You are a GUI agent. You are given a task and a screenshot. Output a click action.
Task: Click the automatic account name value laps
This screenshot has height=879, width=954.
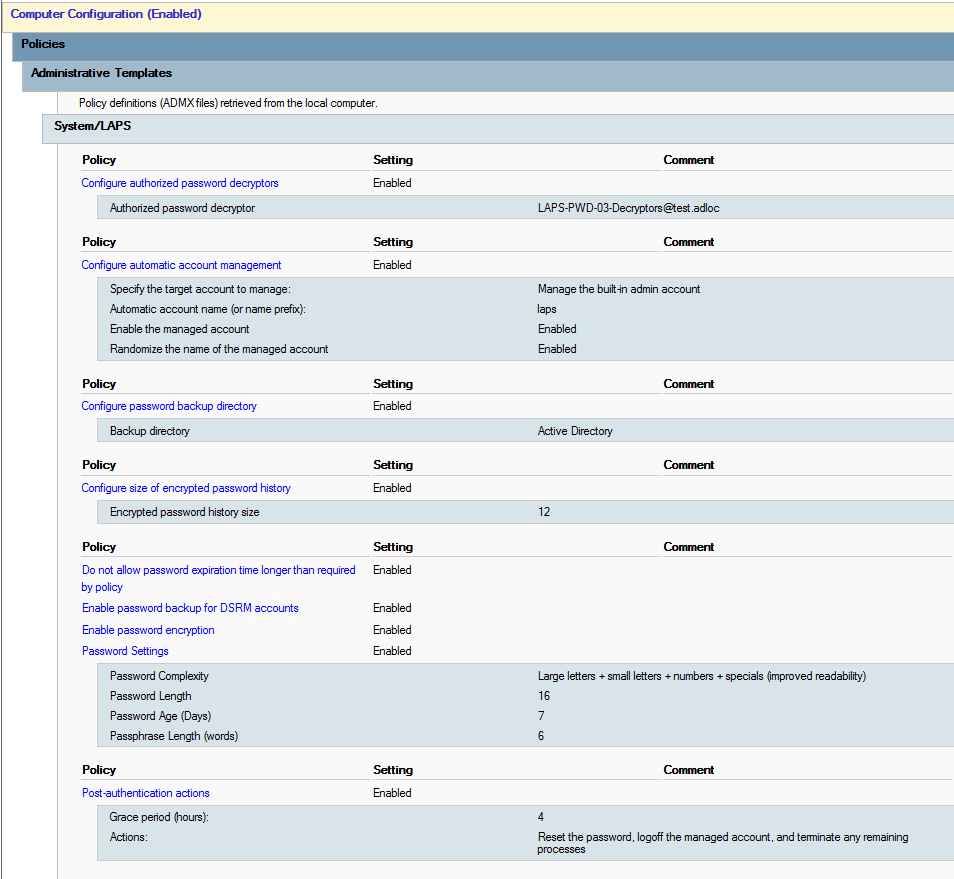tap(547, 309)
